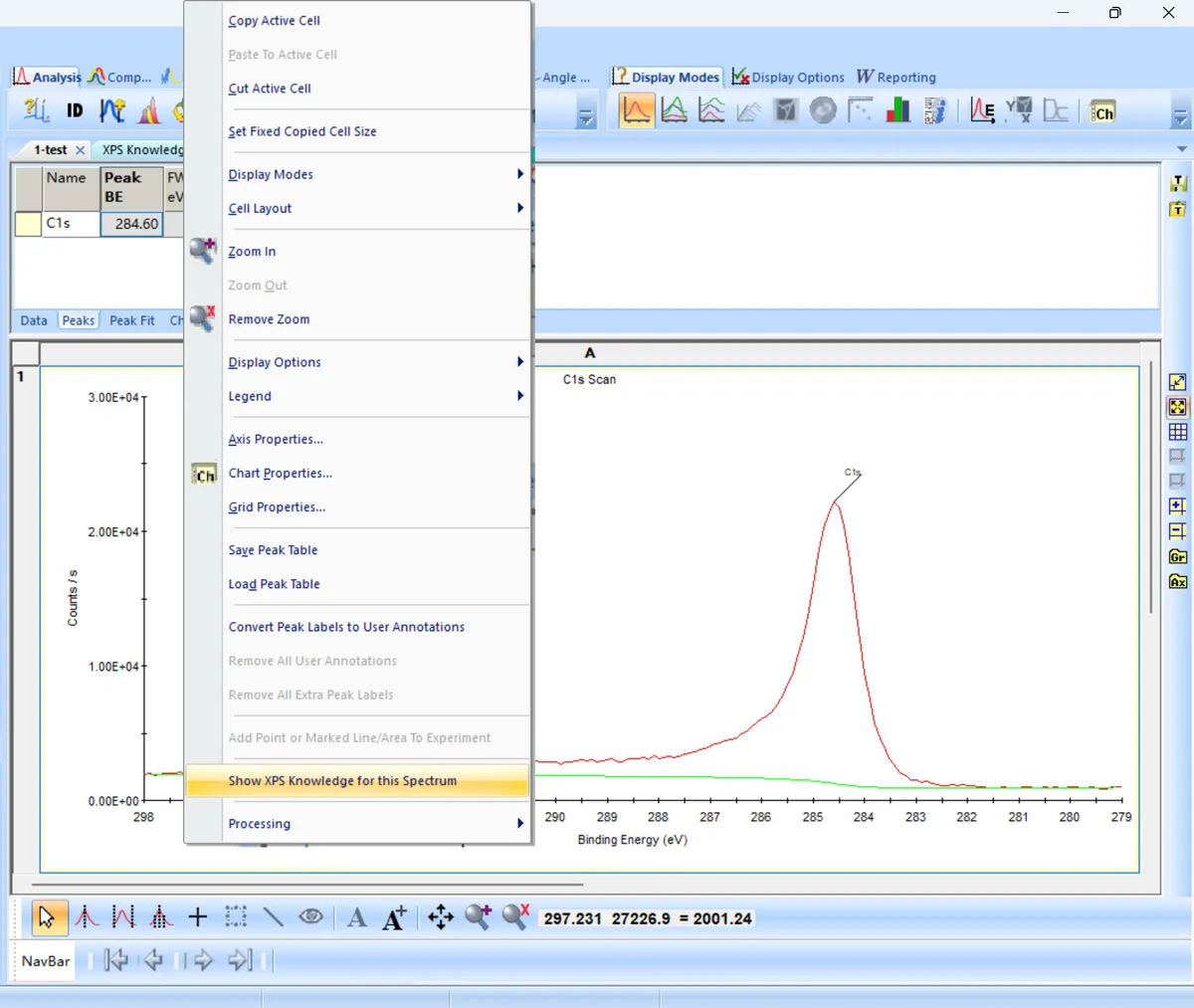Viewport: 1194px width, 1008px height.
Task: Select the crosshair cursor tool
Action: click(197, 917)
